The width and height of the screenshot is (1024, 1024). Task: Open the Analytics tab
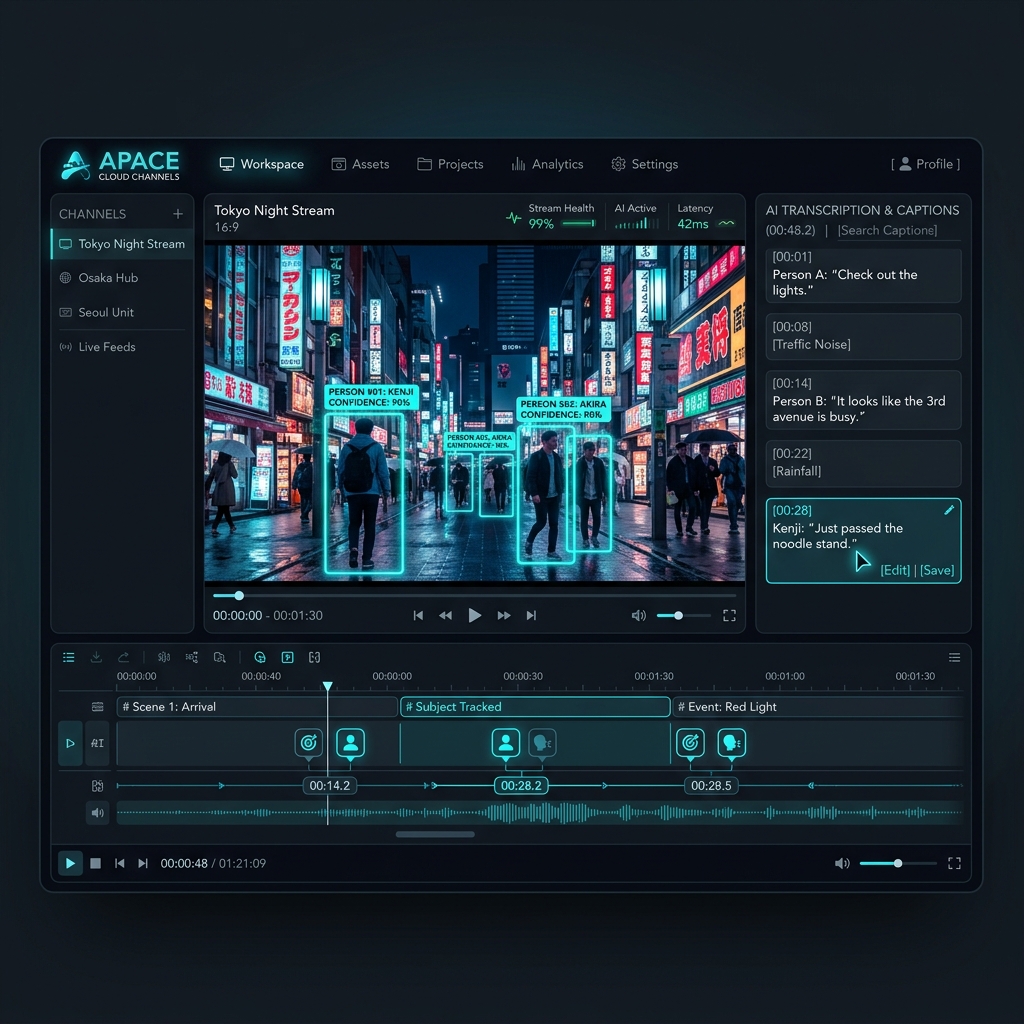[547, 164]
